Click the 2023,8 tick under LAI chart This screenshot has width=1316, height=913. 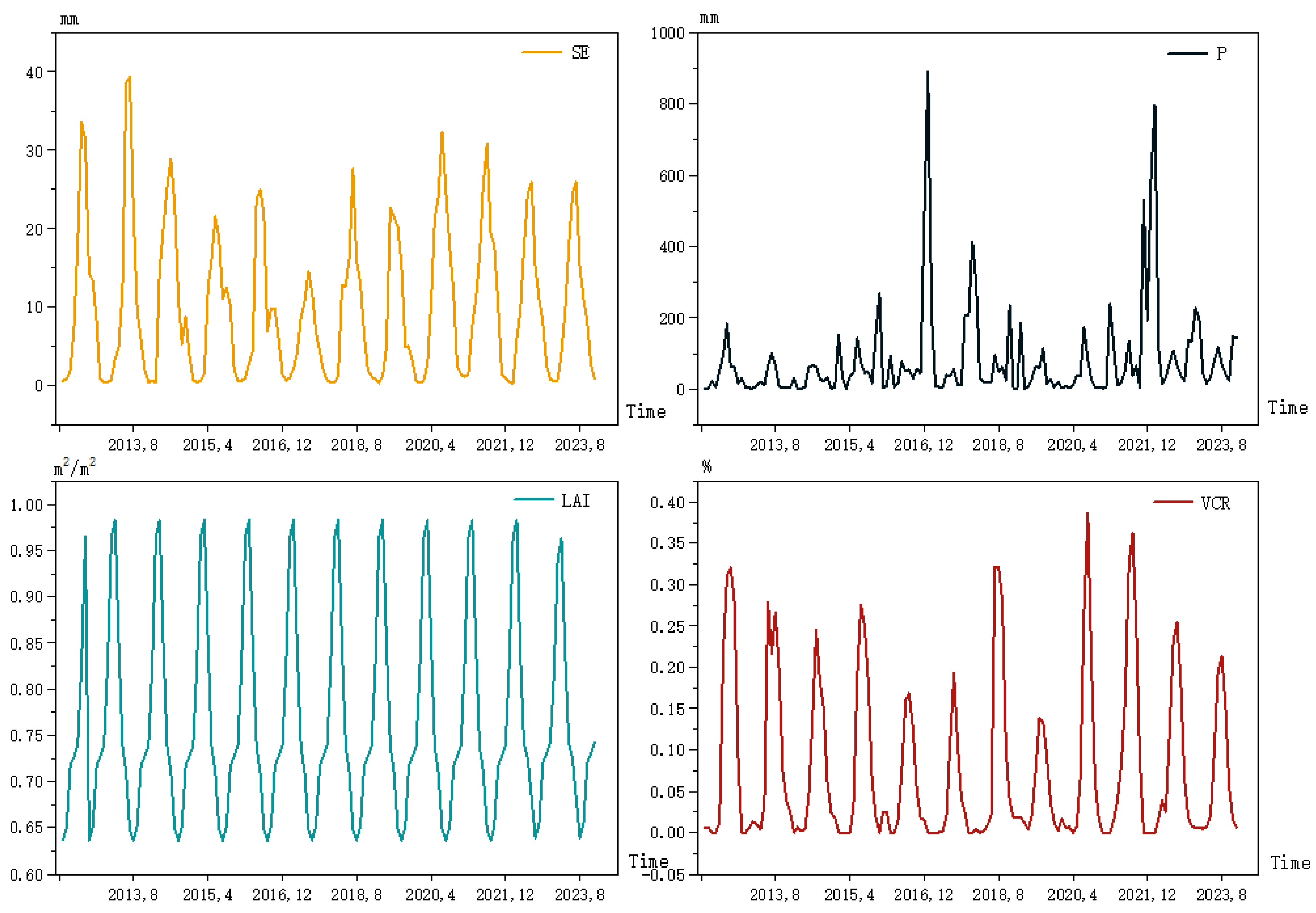tap(579, 894)
